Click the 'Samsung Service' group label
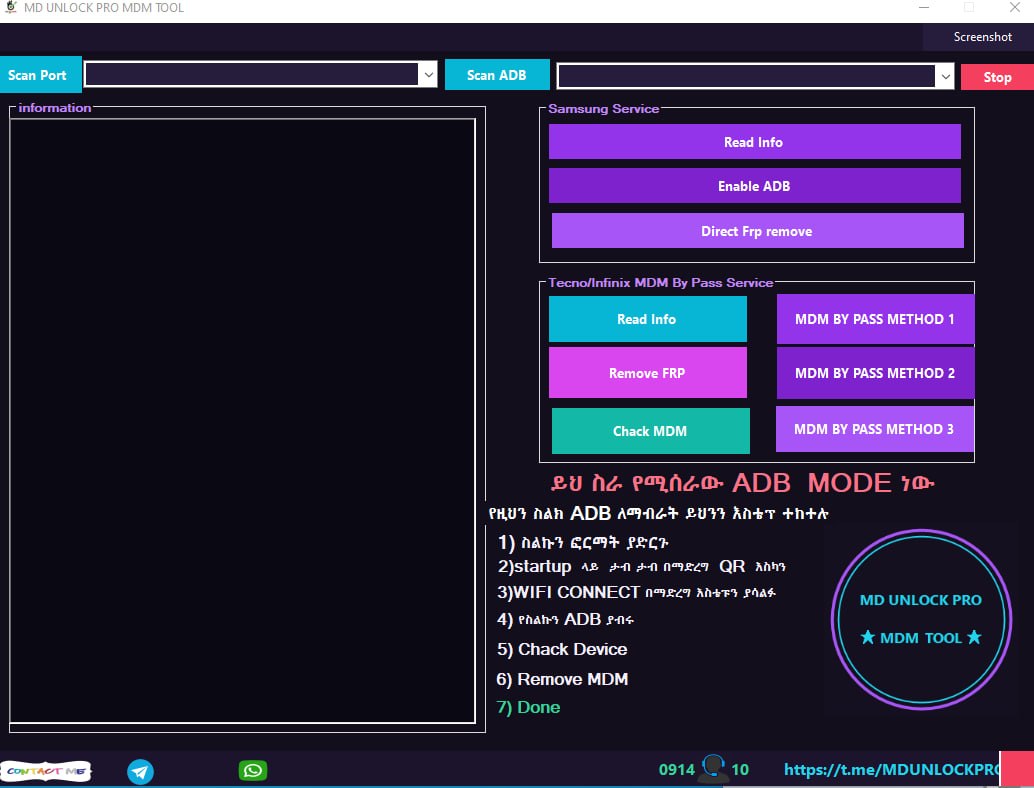Screen dimensions: 1034x788 click(603, 109)
